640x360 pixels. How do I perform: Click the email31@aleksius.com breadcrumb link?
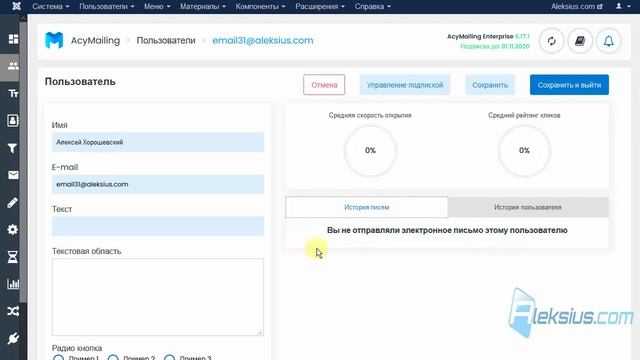tap(263, 40)
